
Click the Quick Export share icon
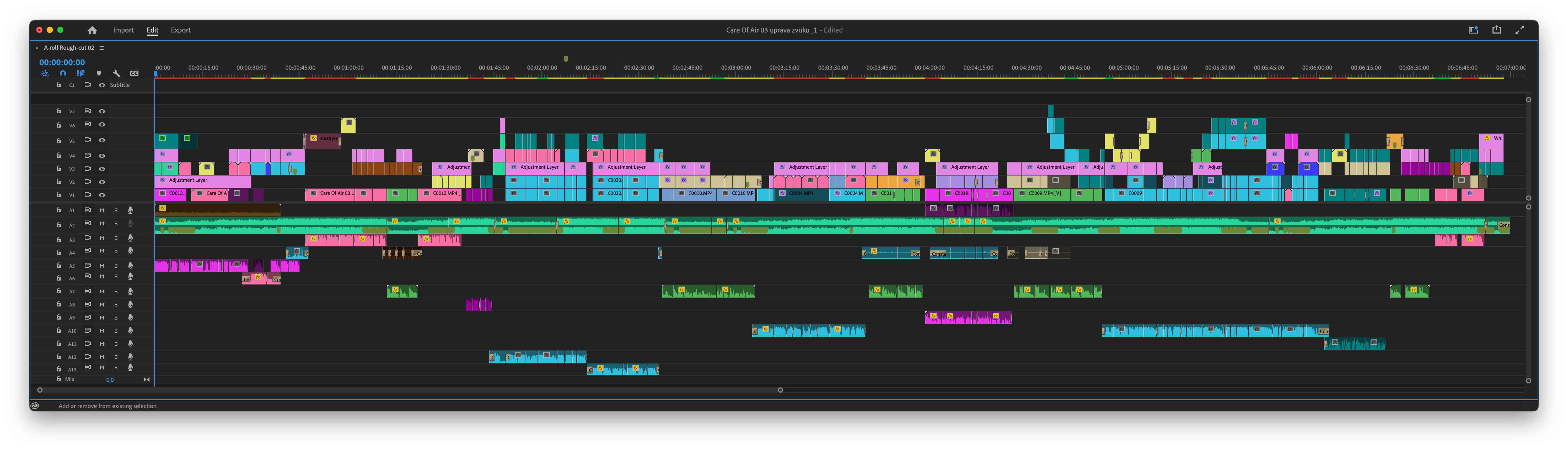(x=1497, y=30)
